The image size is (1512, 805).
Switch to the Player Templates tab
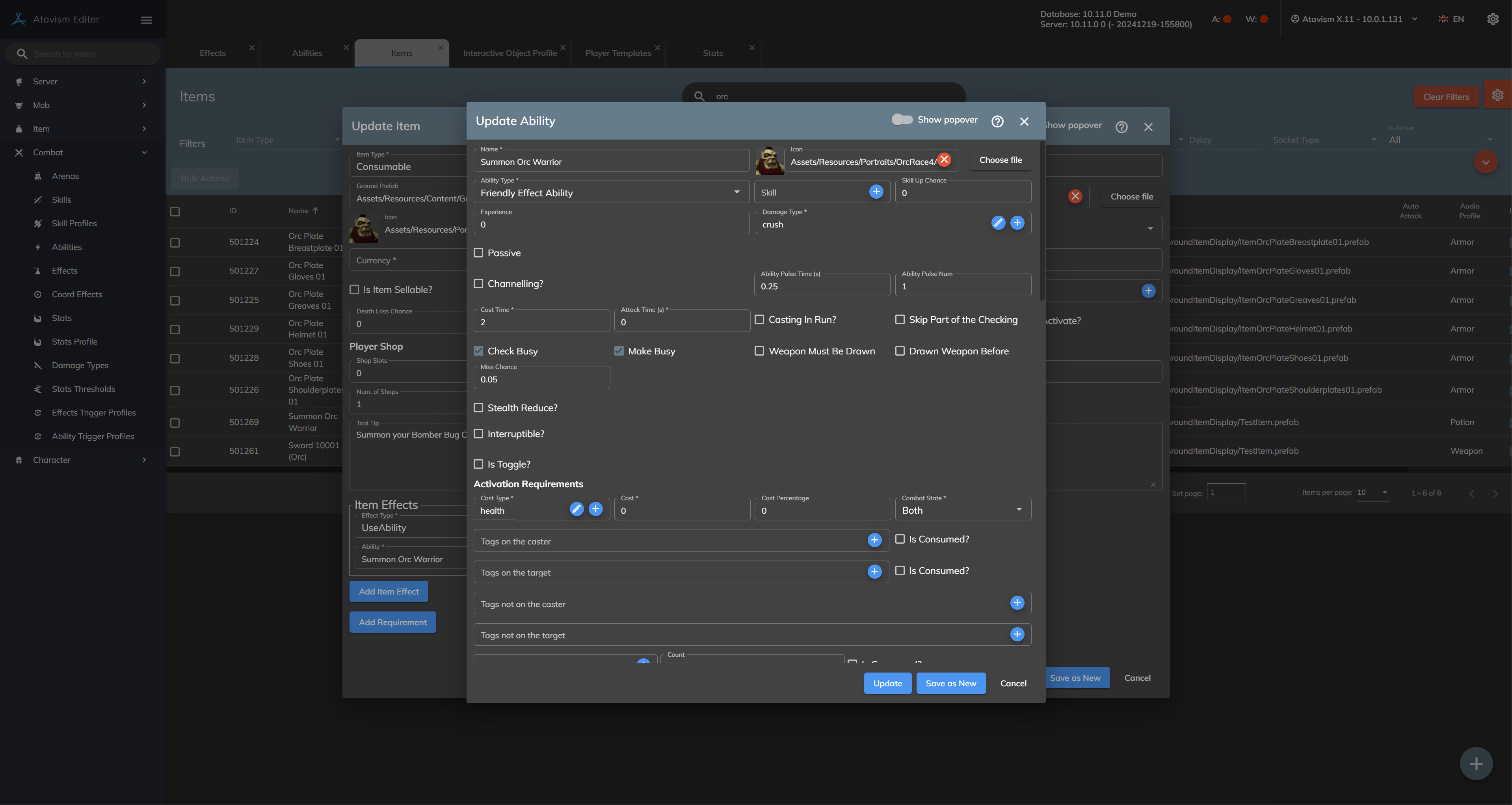(617, 54)
